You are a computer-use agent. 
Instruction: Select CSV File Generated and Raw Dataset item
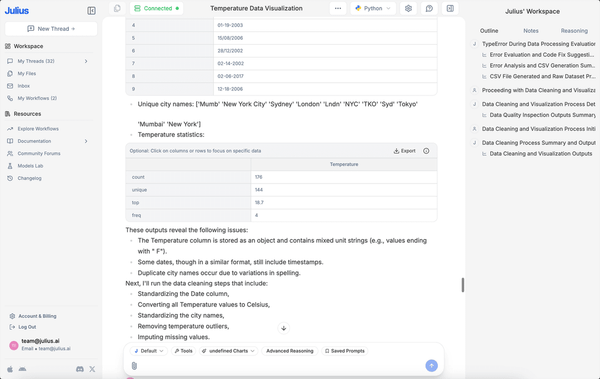[542, 76]
